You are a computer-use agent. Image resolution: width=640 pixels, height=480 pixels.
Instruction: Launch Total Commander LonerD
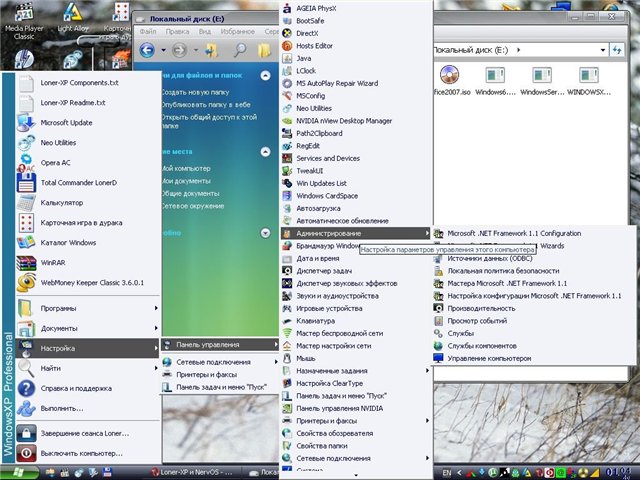pyautogui.click(x=88, y=182)
